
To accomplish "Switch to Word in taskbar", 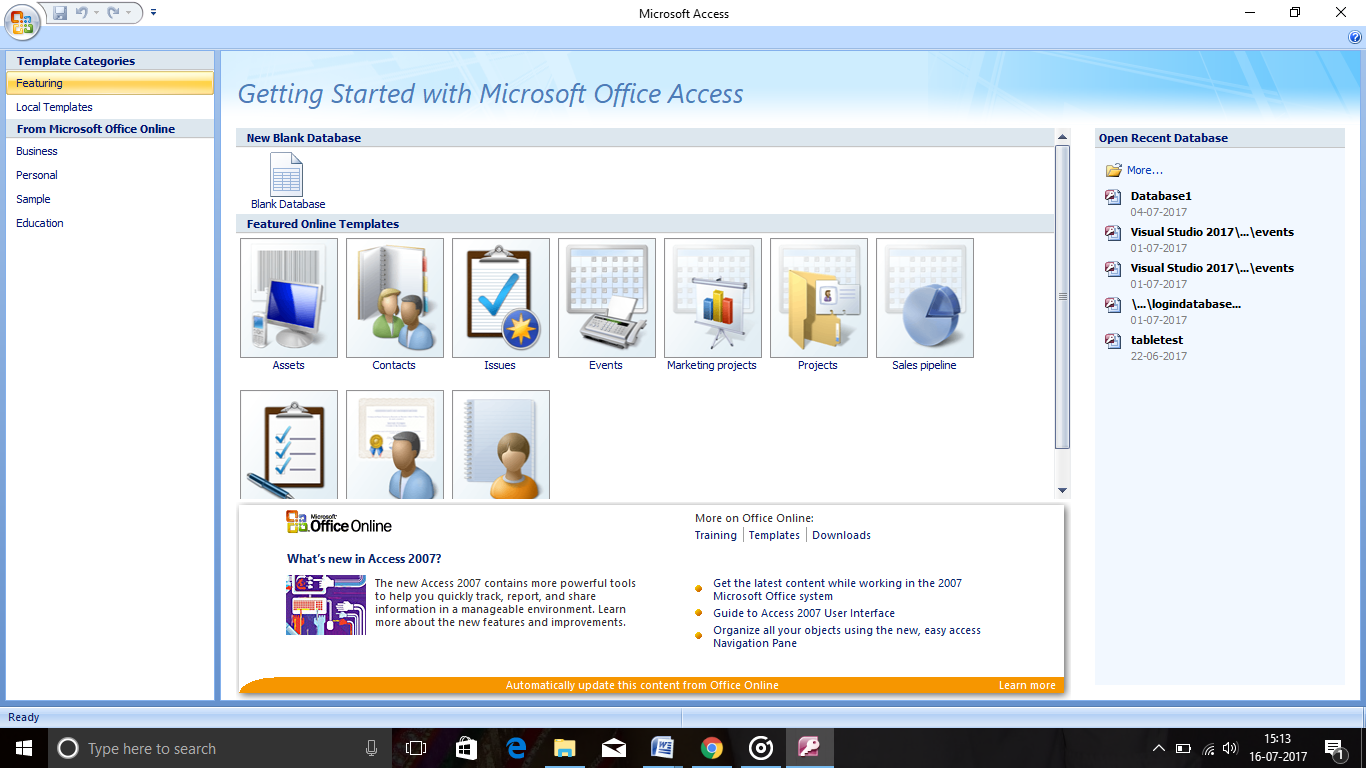I will click(662, 748).
